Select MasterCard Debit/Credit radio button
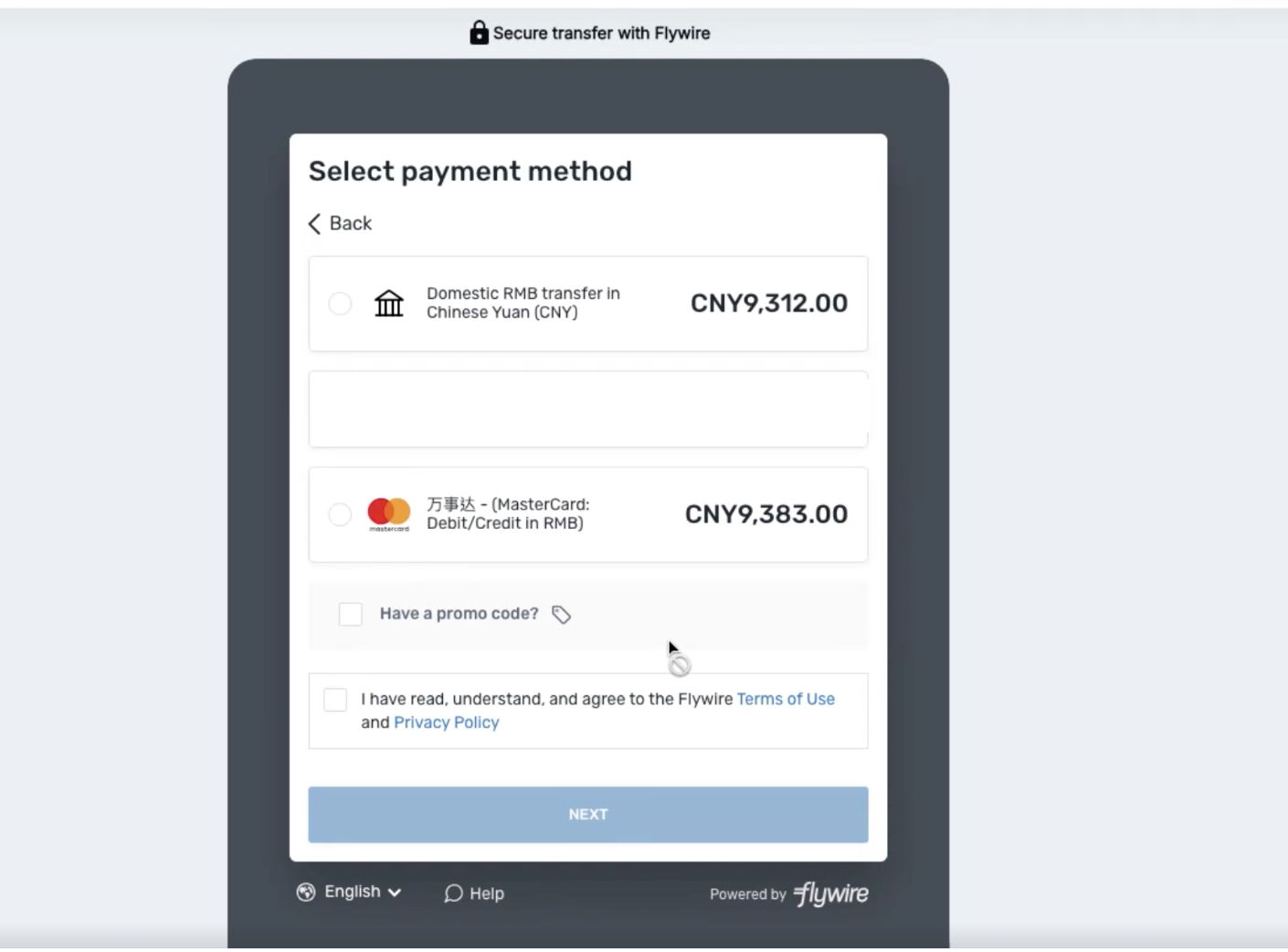Screen dimensions: 1288x952 click(340, 514)
